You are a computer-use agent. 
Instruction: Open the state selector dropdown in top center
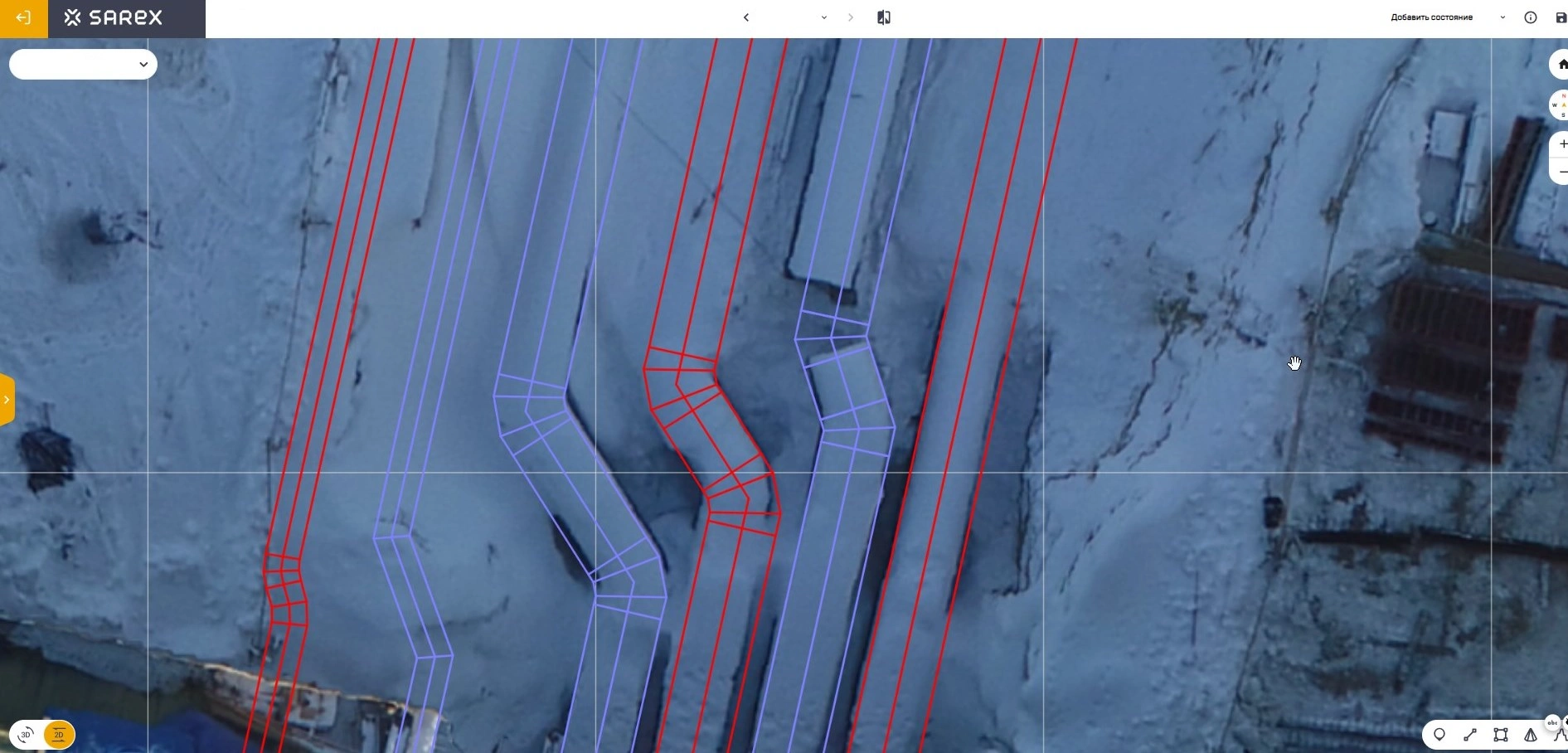[823, 17]
